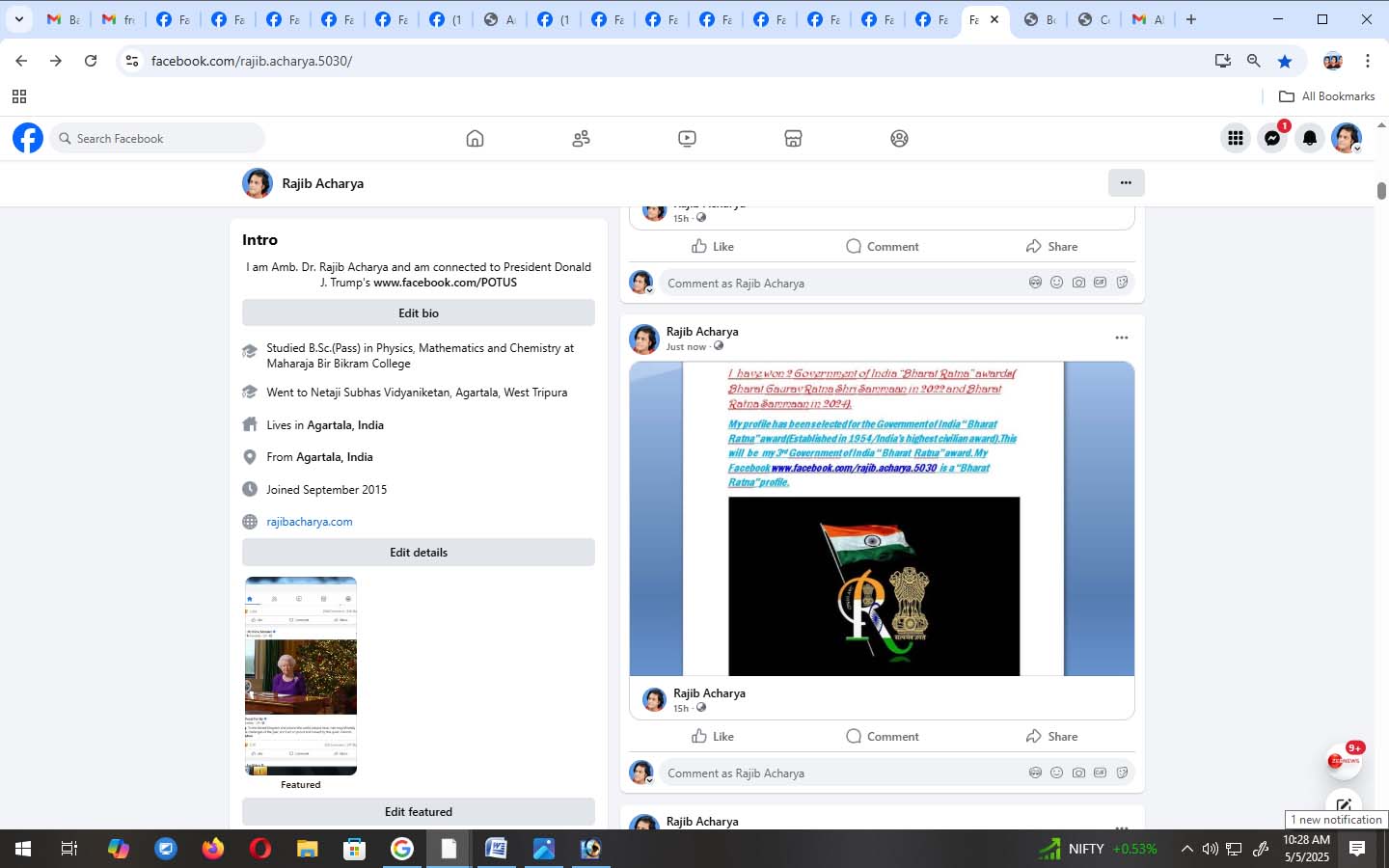Viewport: 1389px width, 868px height.
Task: Open Chrome zoom magnifier icon
Action: (1254, 61)
